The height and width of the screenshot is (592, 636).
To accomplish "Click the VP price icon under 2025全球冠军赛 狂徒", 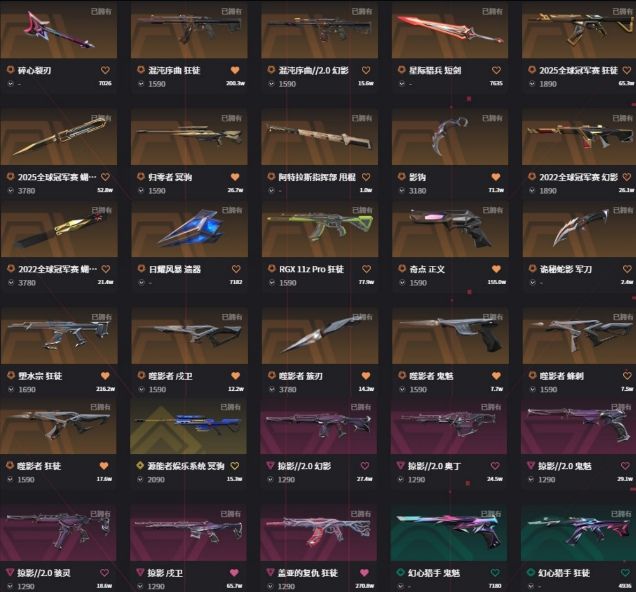I will pyautogui.click(x=532, y=84).
